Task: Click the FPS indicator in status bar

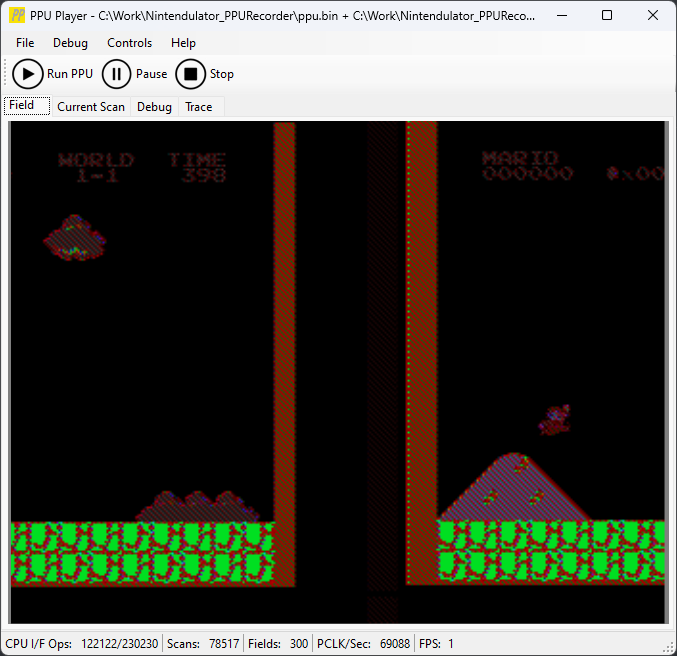Action: (436, 644)
